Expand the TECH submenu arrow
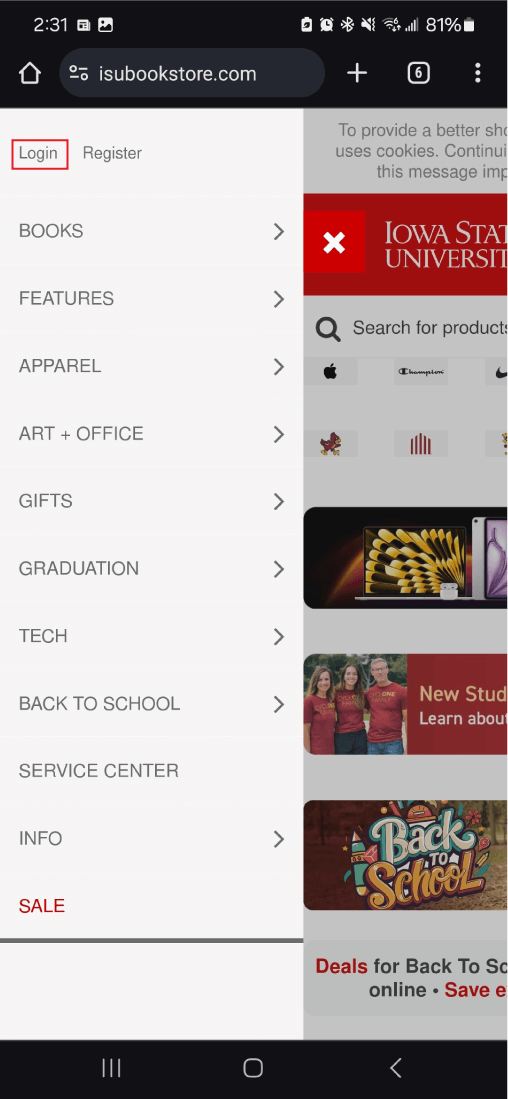This screenshot has height=1099, width=508. click(279, 636)
